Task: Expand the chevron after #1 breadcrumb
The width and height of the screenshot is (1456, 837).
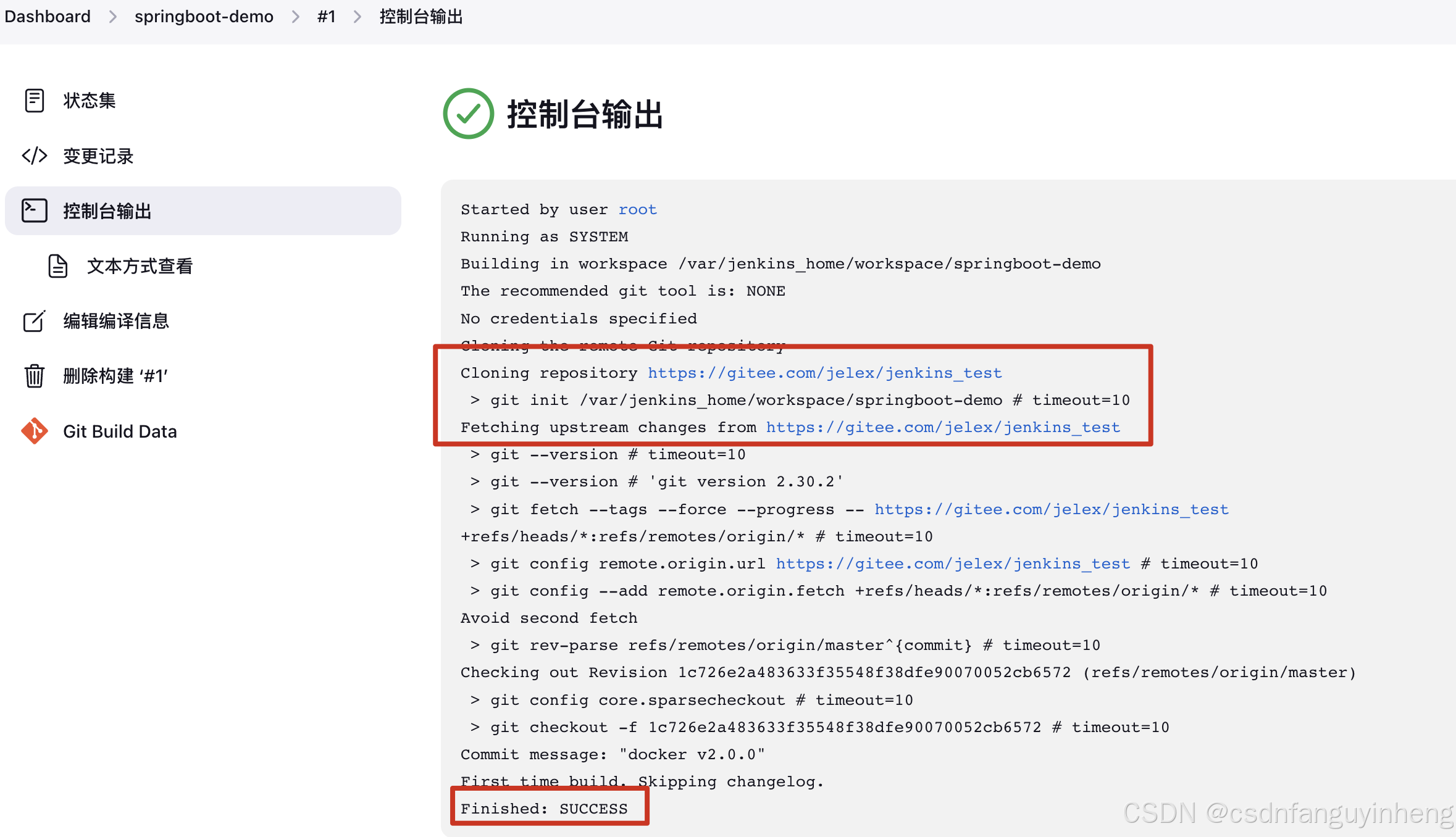Action: pos(358,17)
